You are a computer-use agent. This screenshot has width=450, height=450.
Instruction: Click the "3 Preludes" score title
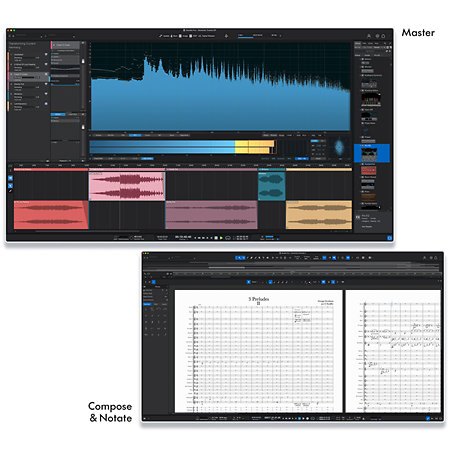259,299
